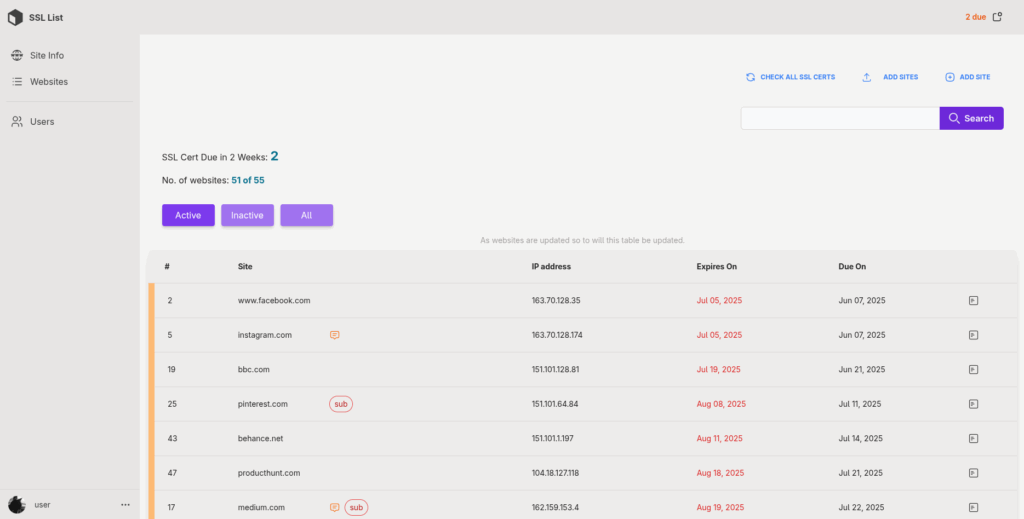Open details icon for bbc.com row
1024x519 pixels.
pos(973,369)
